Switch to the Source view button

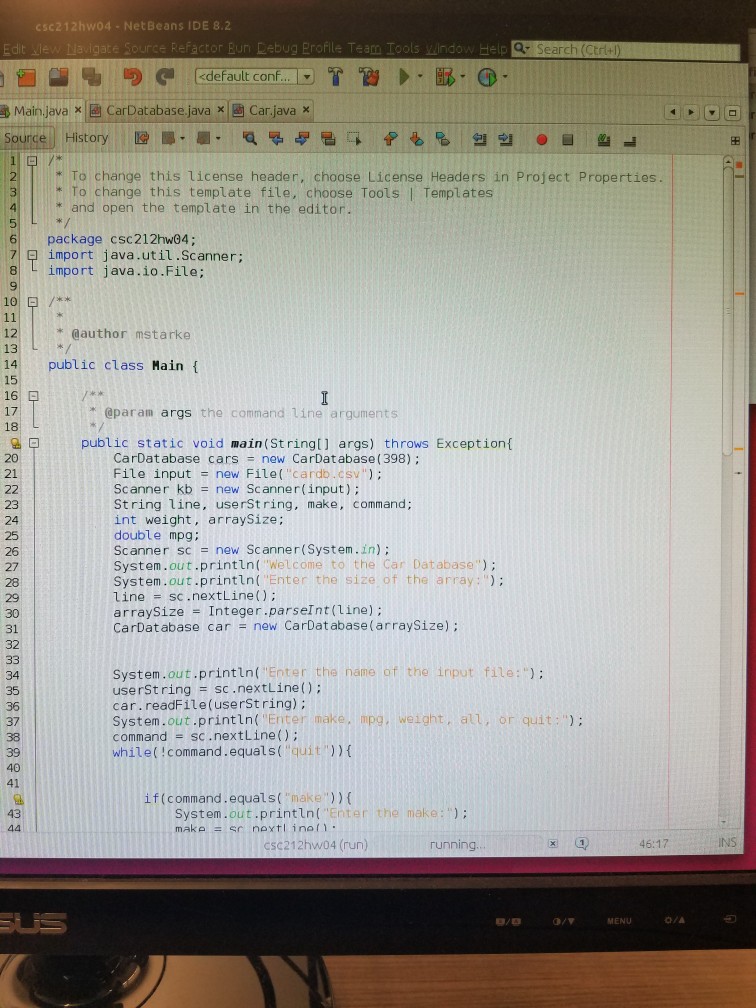25,138
